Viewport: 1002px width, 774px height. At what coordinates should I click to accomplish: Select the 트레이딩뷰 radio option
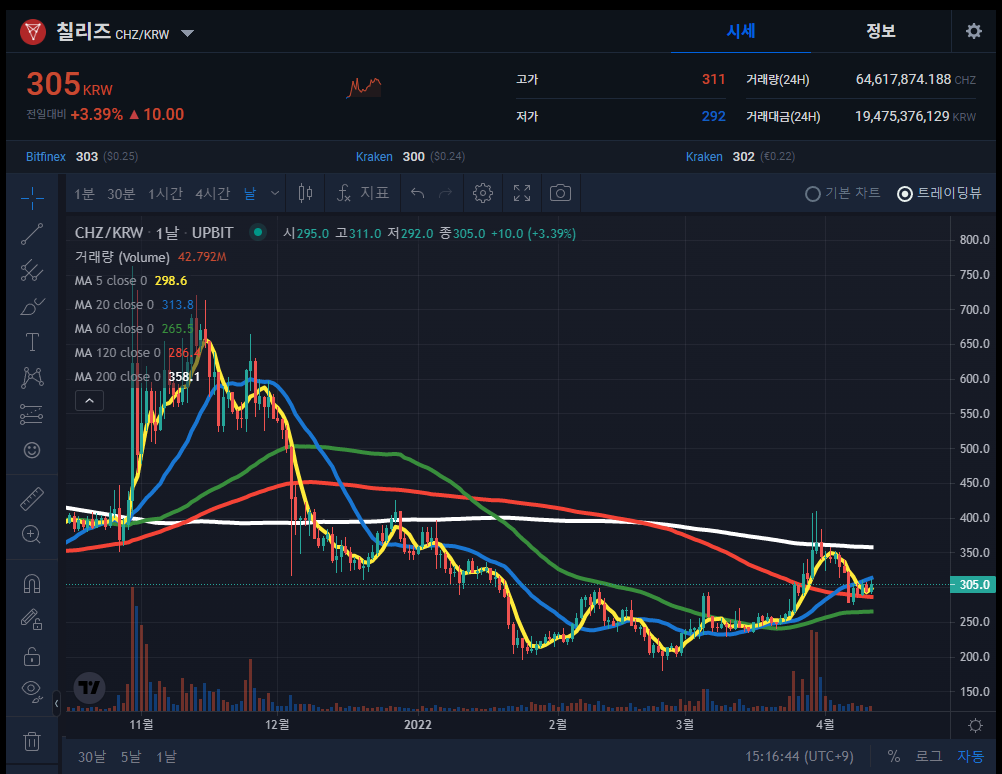point(939,193)
